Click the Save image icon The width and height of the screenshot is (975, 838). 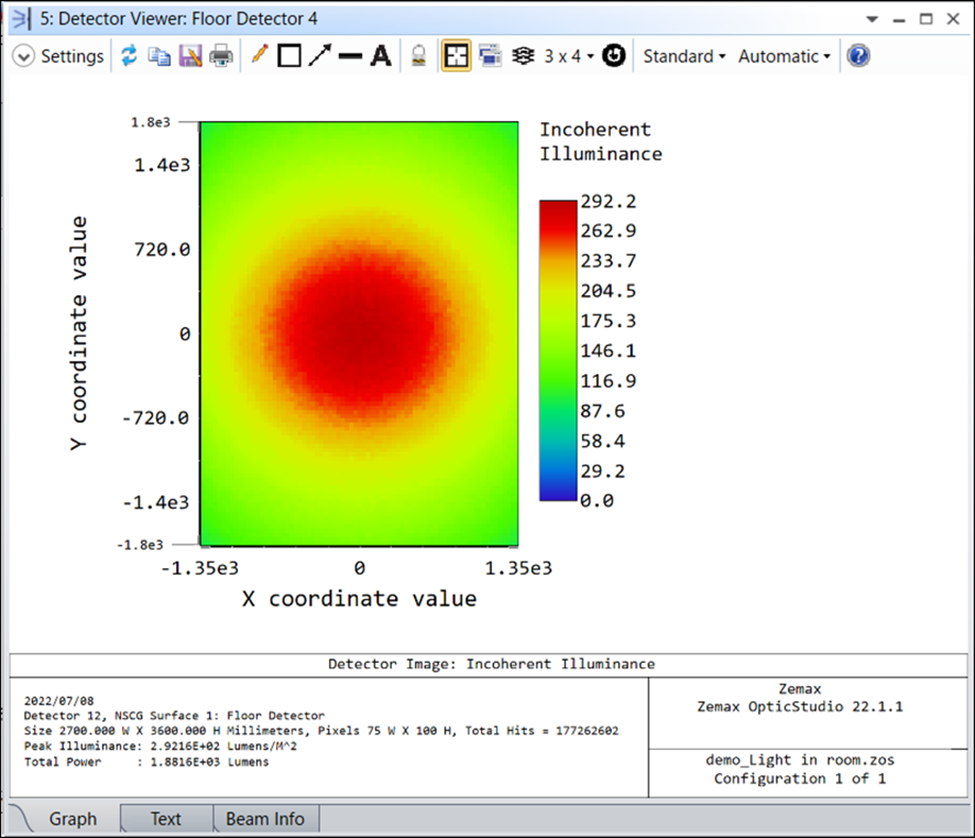click(190, 56)
